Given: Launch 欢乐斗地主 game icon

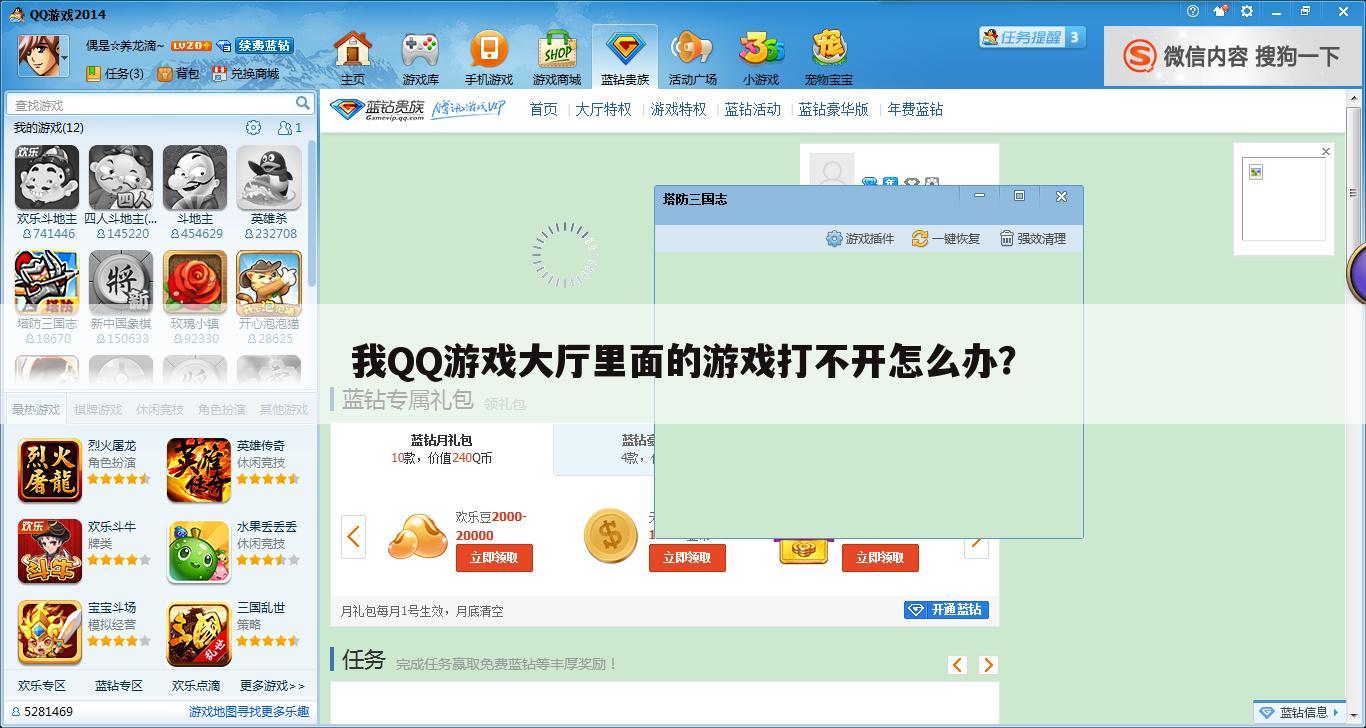Looking at the screenshot, I should pyautogui.click(x=47, y=178).
